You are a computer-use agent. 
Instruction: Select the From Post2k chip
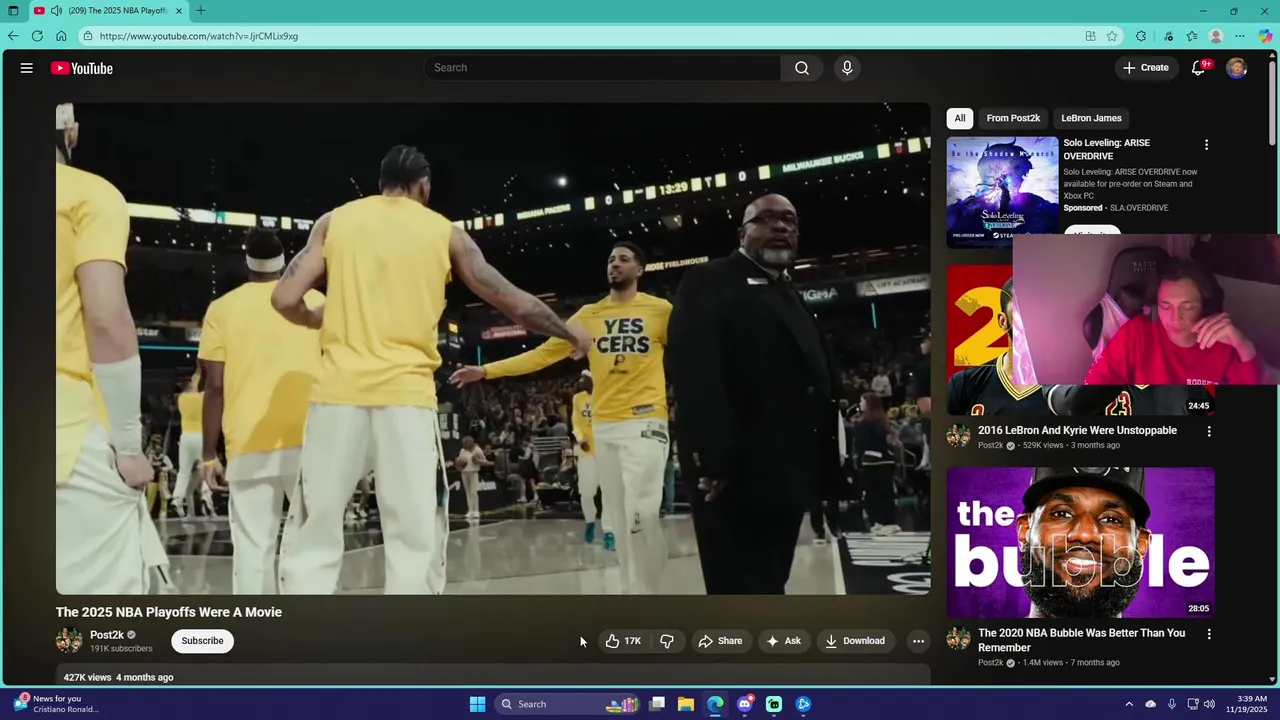pos(1013,118)
